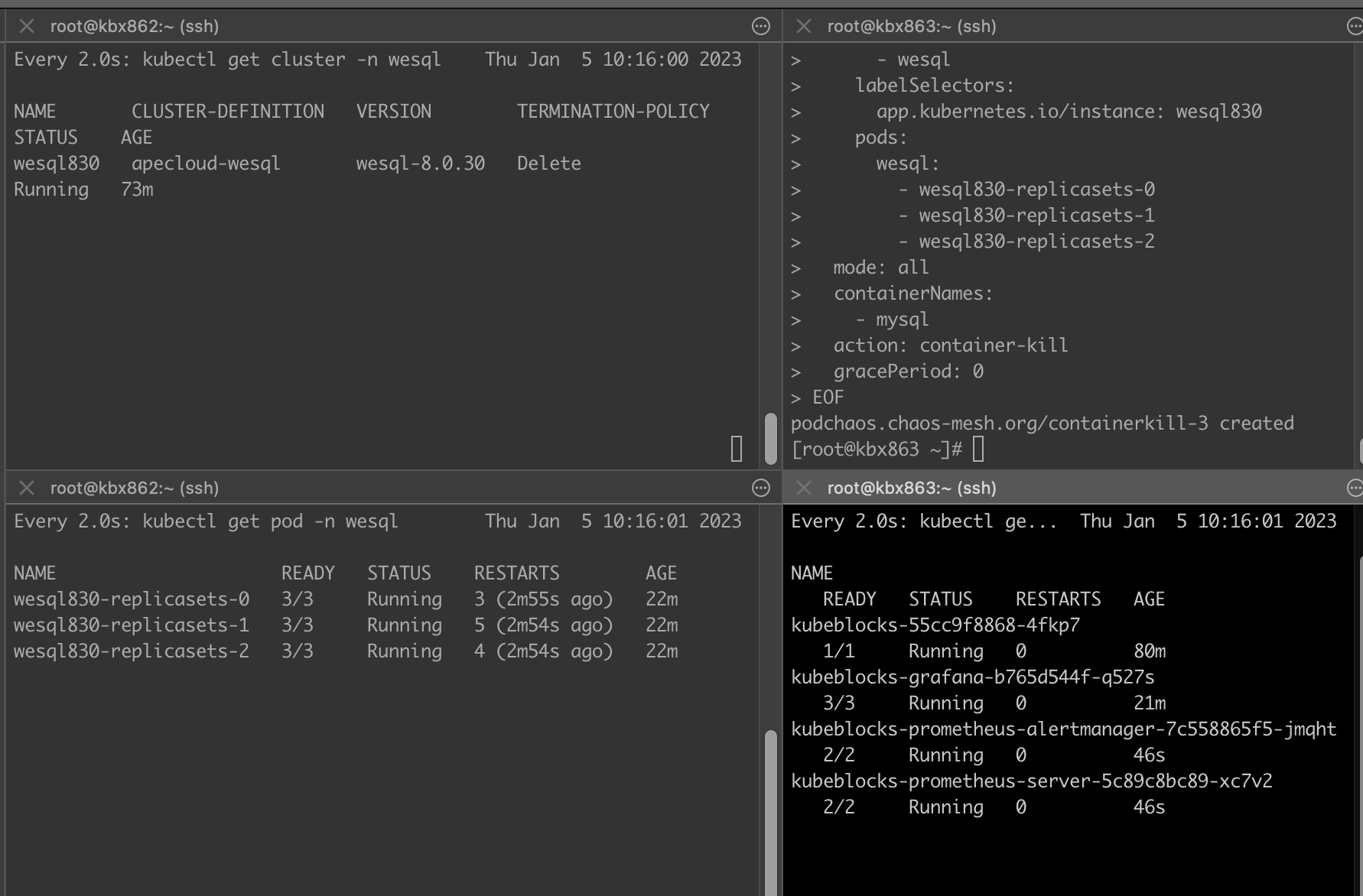The height and width of the screenshot is (896, 1363).
Task: Click the 'app.kubernetes.io/instance: wesql830' label line
Action: click(1069, 112)
